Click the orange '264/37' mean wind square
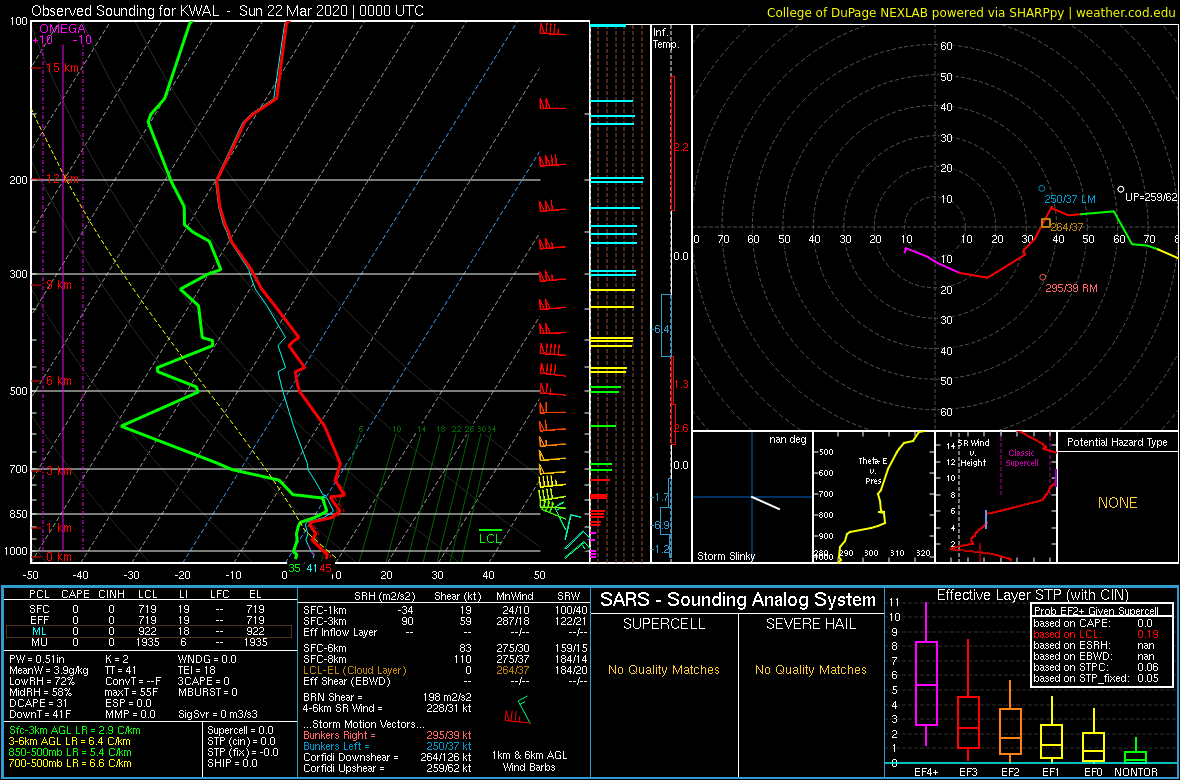This screenshot has width=1180, height=780. 1045,223
